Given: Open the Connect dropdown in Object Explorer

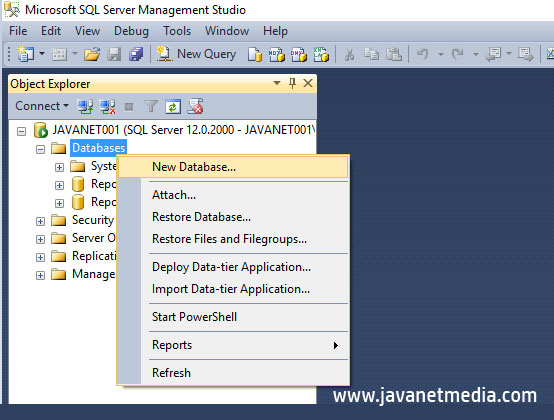Looking at the screenshot, I should [42, 106].
